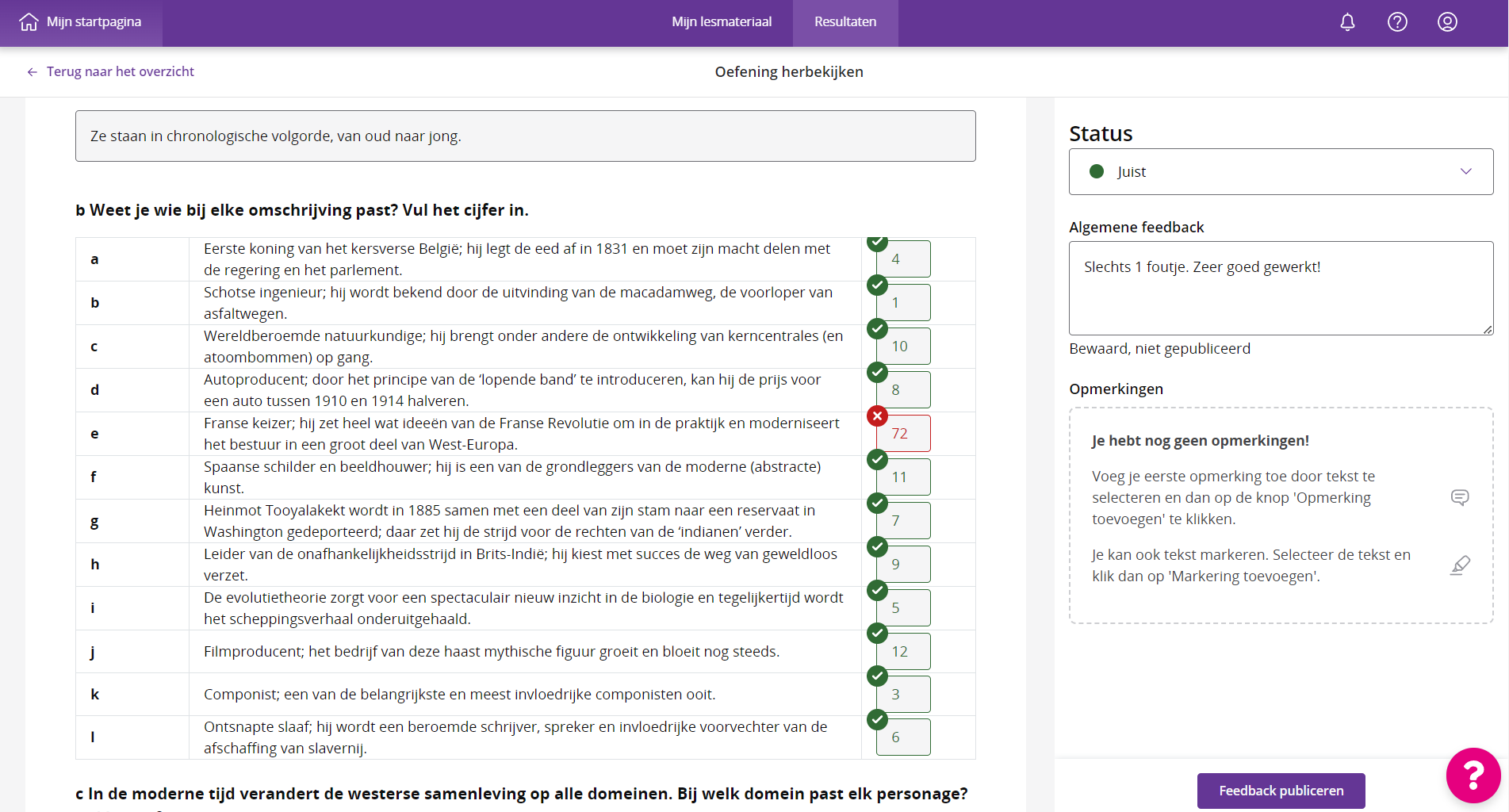Click the highlighter marker icon
Screen dimensions: 1509x812
[1460, 565]
